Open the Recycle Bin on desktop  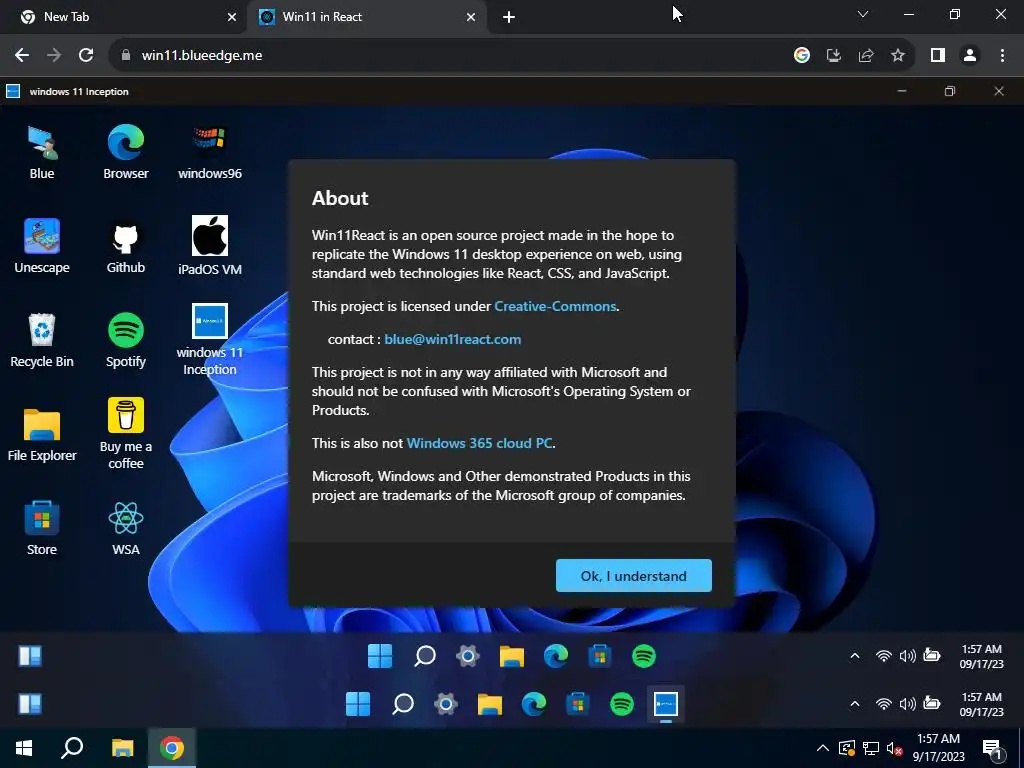(42, 340)
